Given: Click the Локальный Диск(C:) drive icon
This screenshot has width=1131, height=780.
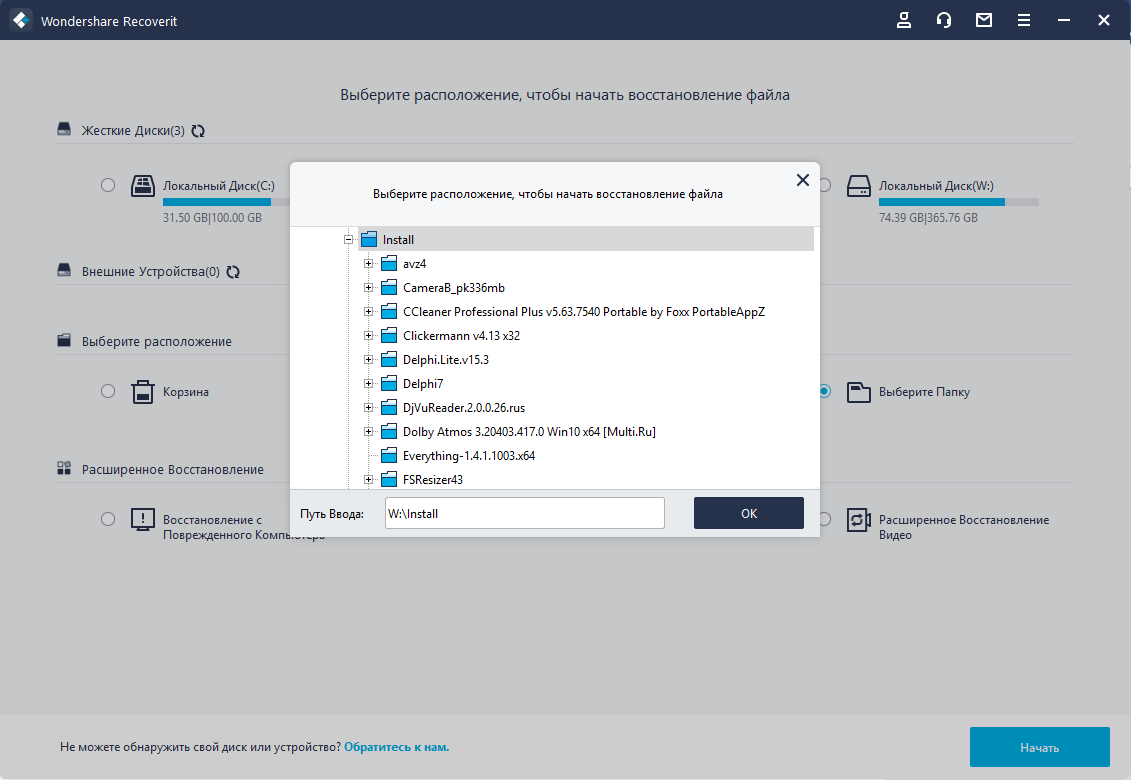Looking at the screenshot, I should click(x=142, y=185).
